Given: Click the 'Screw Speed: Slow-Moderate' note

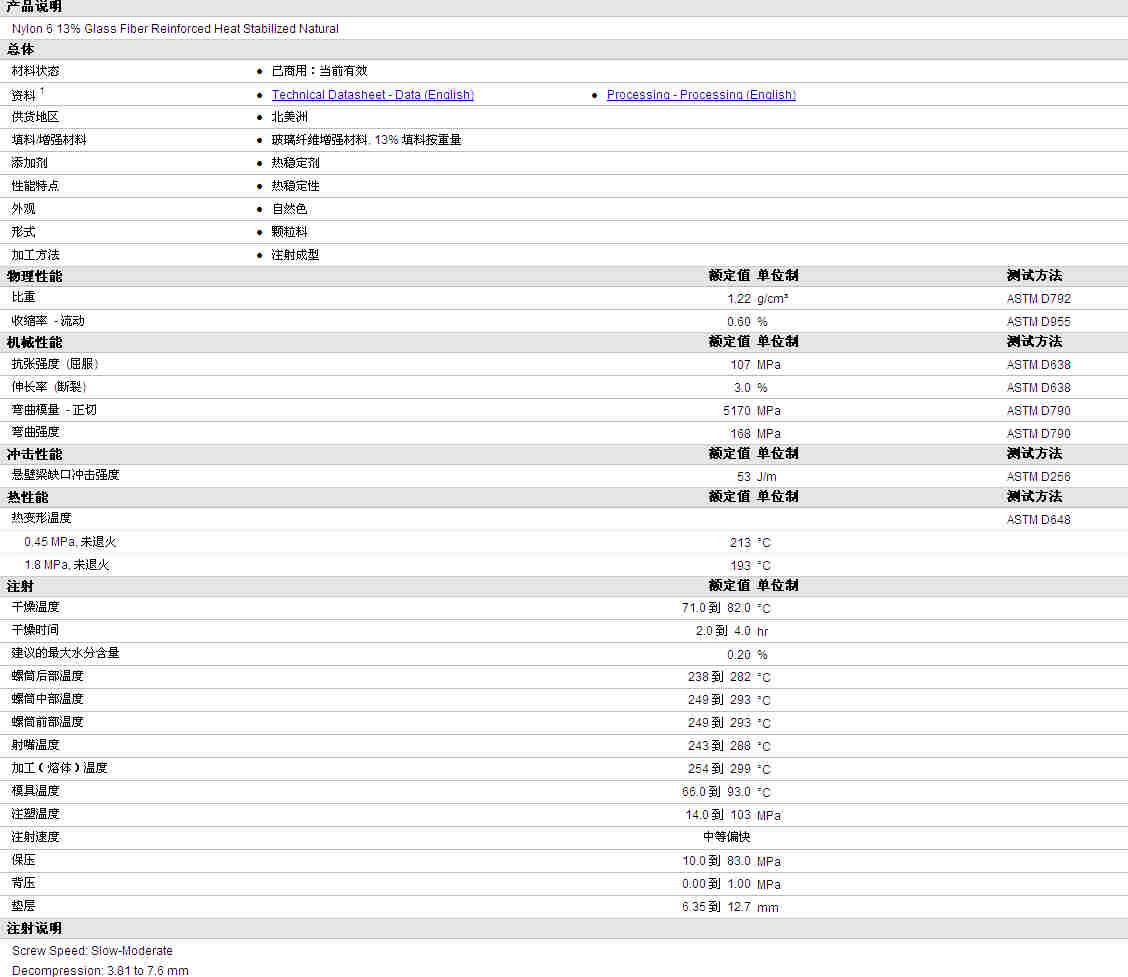Looking at the screenshot, I should pos(92,951).
